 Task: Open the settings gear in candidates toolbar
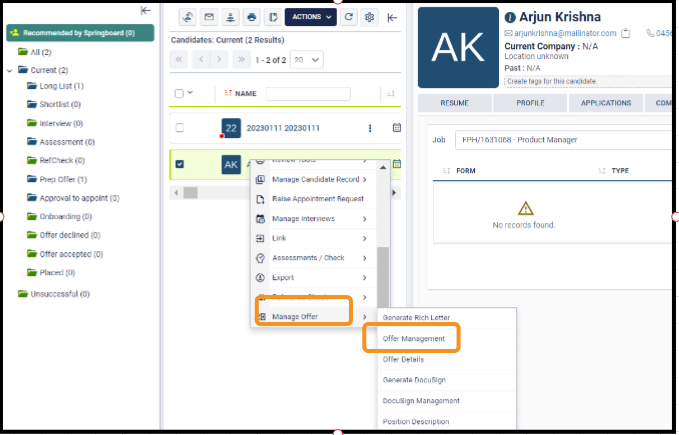tap(370, 17)
